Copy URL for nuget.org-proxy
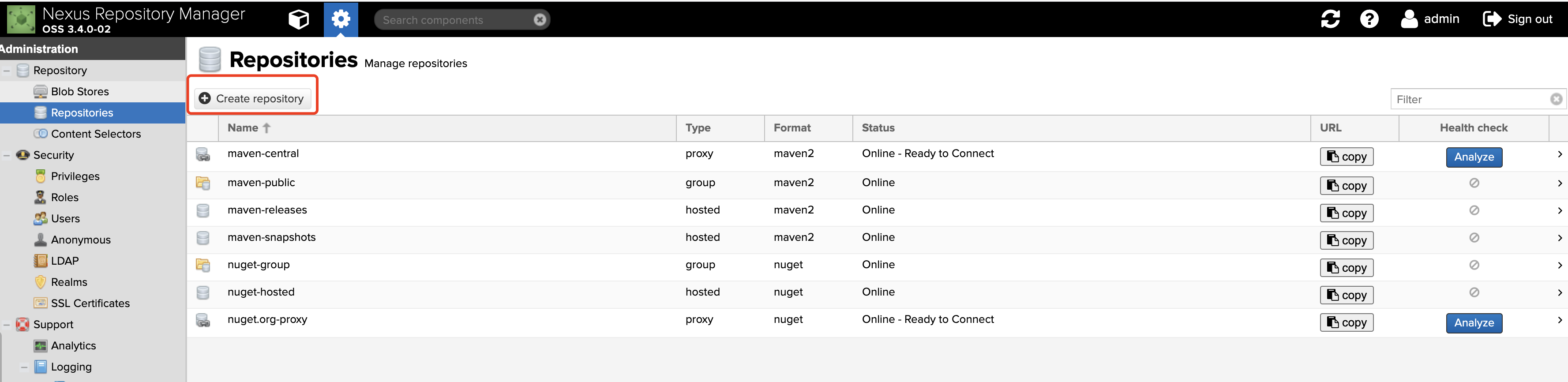 coord(1347,322)
